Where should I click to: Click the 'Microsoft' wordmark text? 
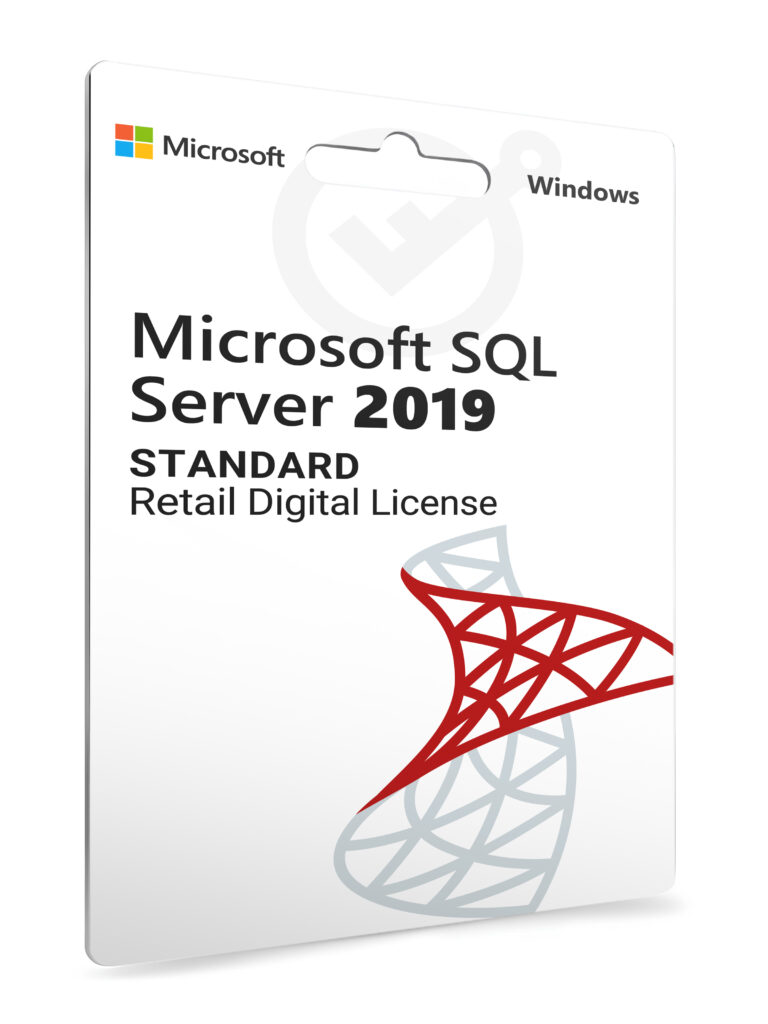coord(223,151)
